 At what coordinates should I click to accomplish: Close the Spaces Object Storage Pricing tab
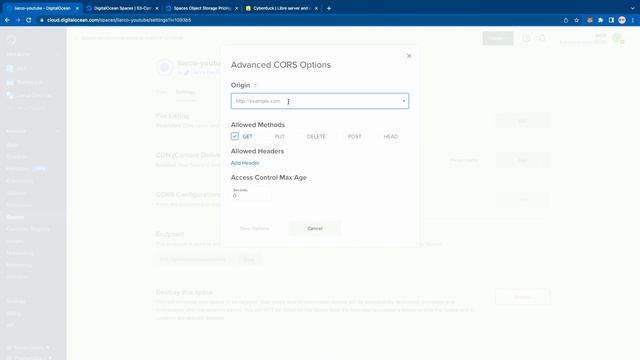236,8
